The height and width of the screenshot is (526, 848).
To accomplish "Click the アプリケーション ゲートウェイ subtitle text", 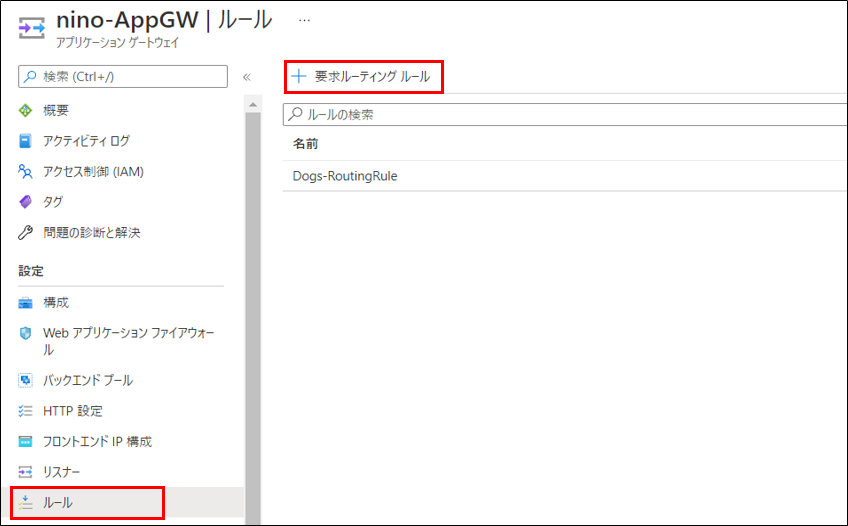I will click(x=117, y=43).
